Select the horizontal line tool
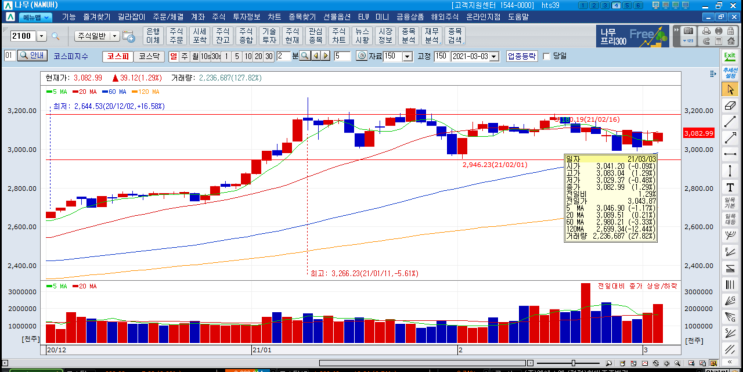This screenshot has width=743, height=372. click(729, 154)
